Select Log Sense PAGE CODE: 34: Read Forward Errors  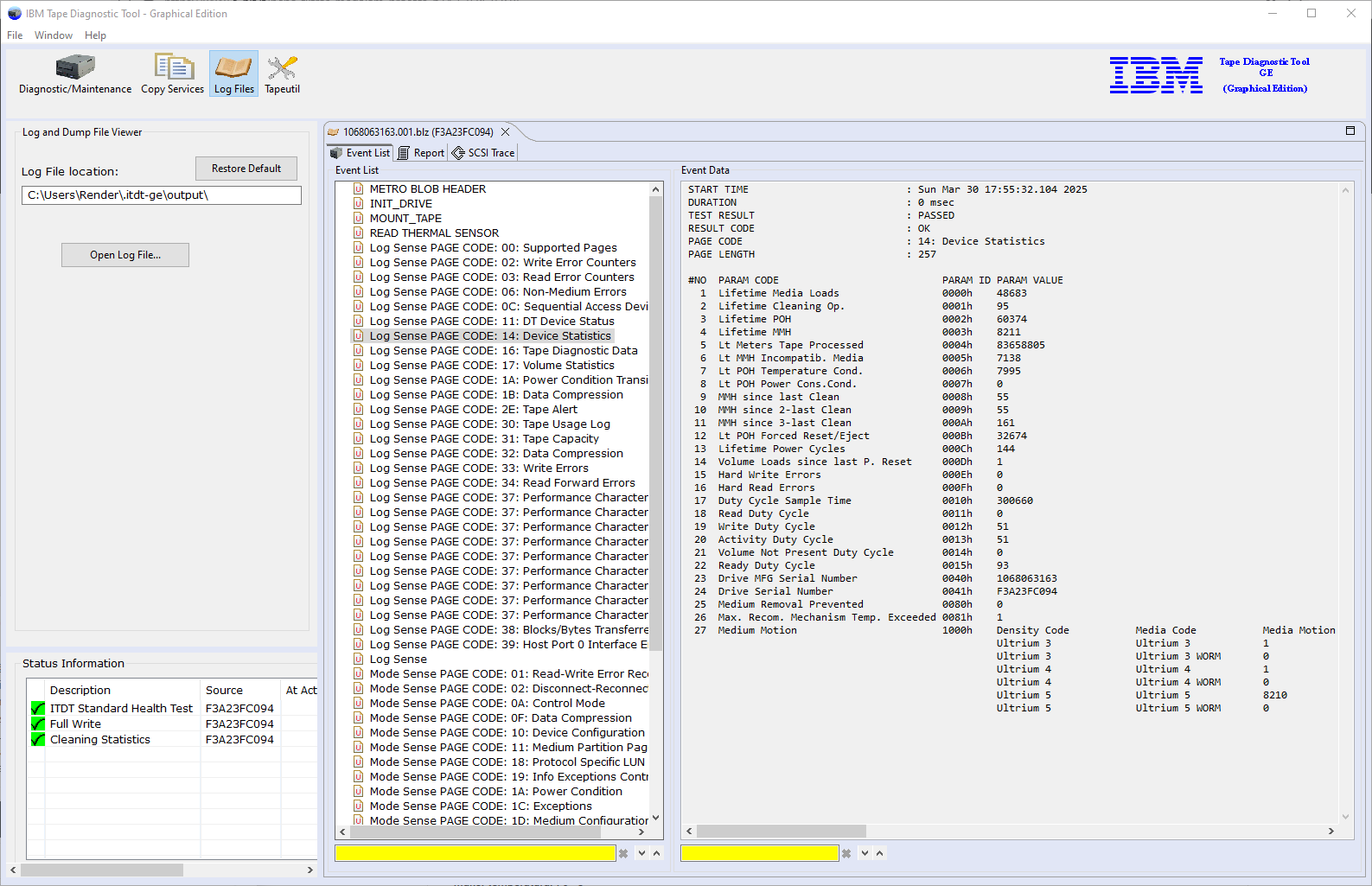[x=502, y=482]
